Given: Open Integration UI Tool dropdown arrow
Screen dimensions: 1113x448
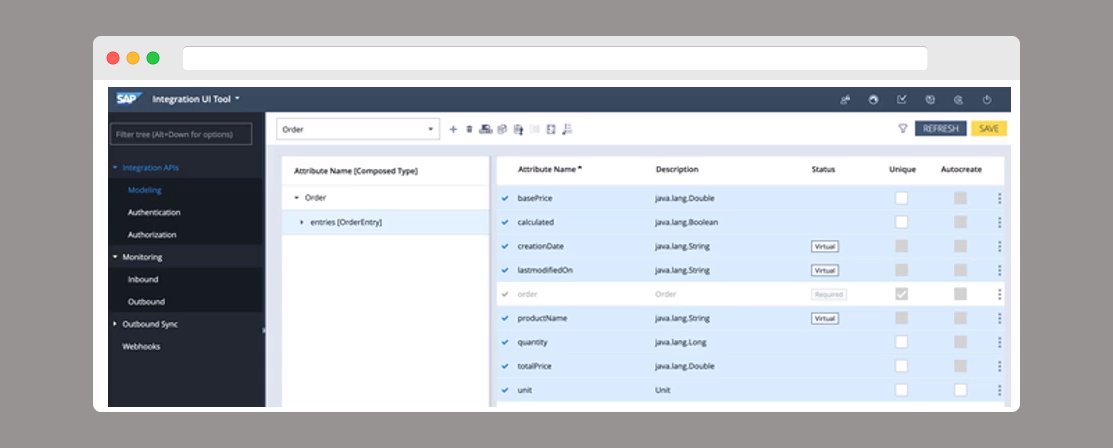Looking at the screenshot, I should [x=238, y=99].
